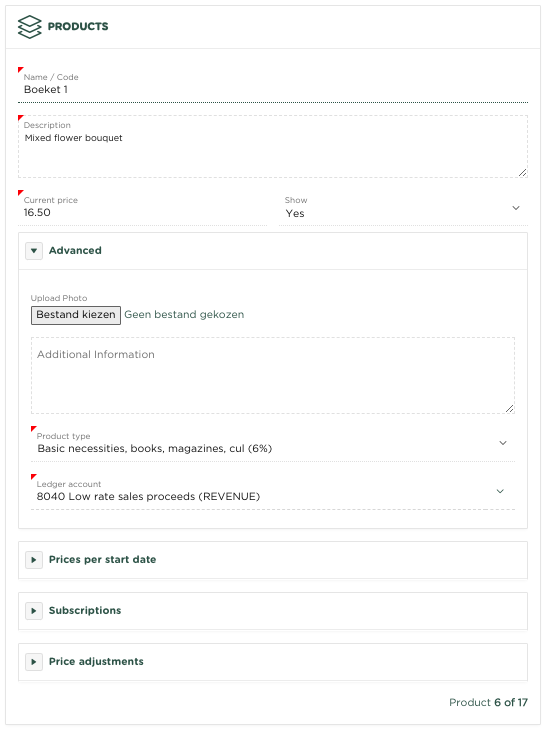Open the Product type dropdown
This screenshot has width=547, height=731.
[x=273, y=443]
